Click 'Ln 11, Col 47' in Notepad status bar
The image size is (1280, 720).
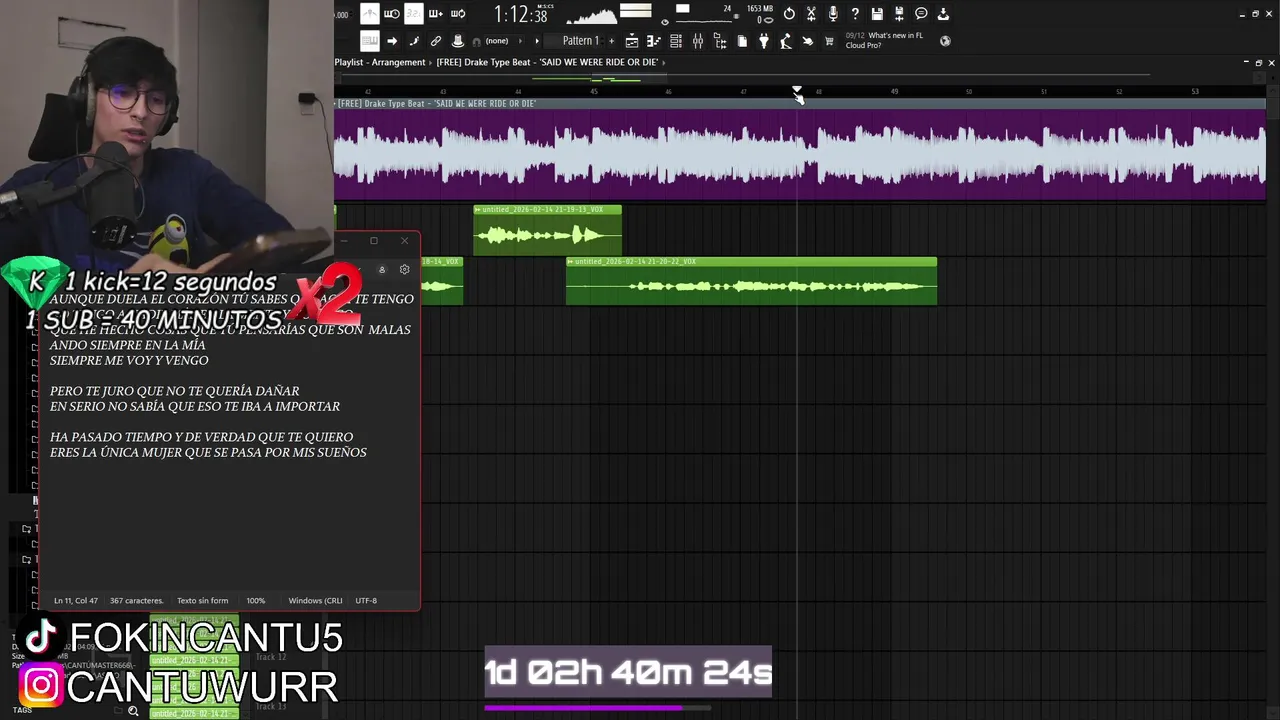76,601
